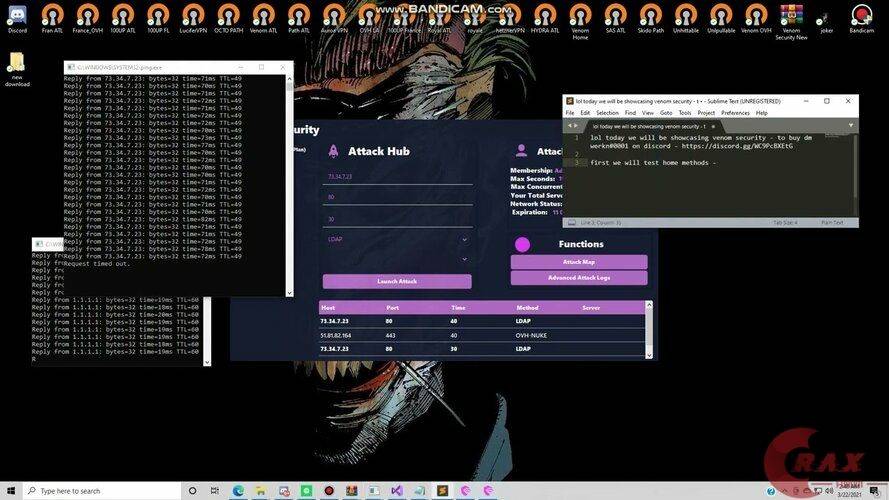Image resolution: width=889 pixels, height=500 pixels.
Task: Open the Find menu in Sublime Text
Action: coord(630,113)
